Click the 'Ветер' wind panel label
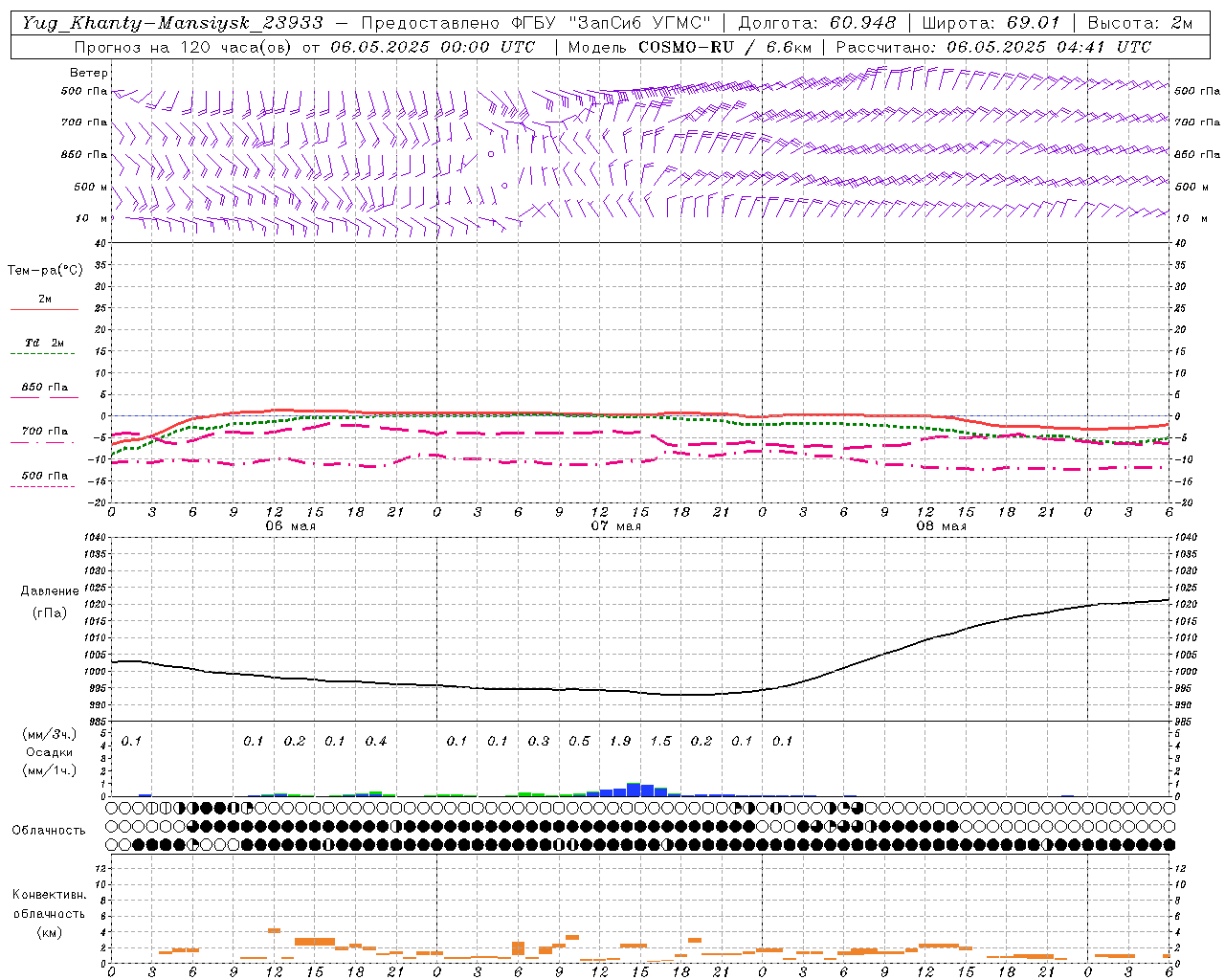The width and height of the screenshot is (1225, 980). point(89,73)
